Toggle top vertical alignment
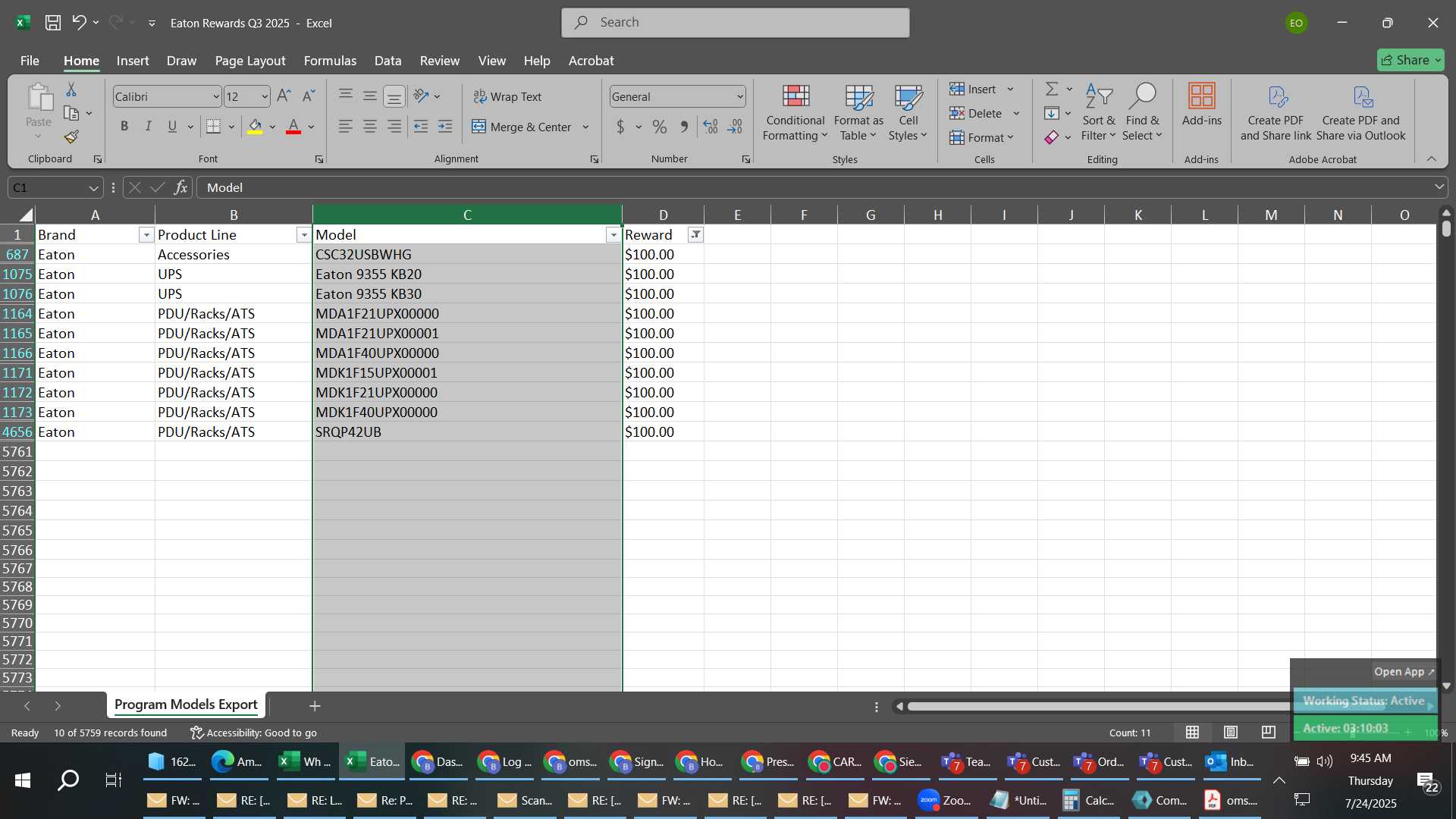 click(346, 96)
